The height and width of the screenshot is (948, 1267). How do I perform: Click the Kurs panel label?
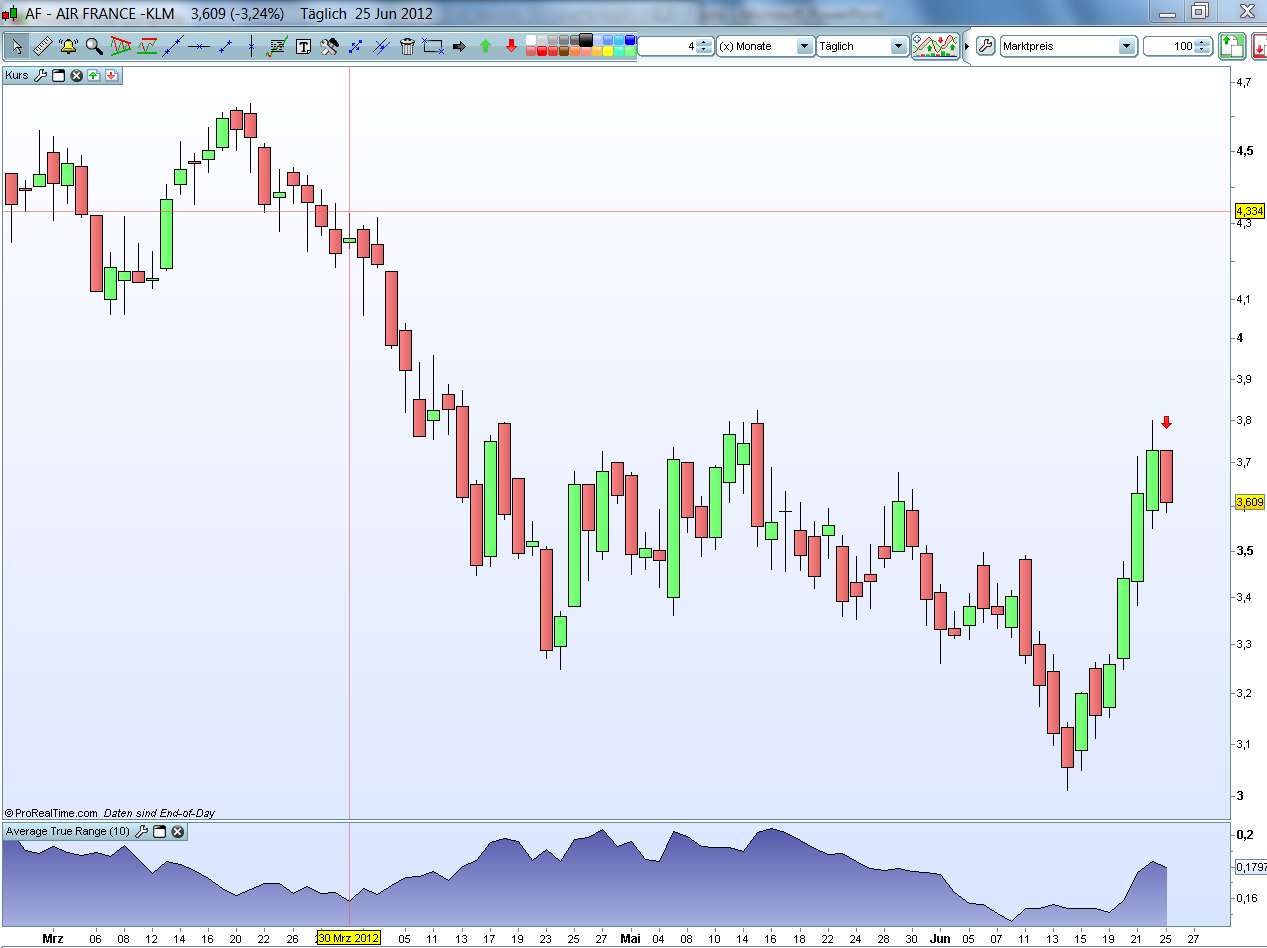(x=17, y=75)
